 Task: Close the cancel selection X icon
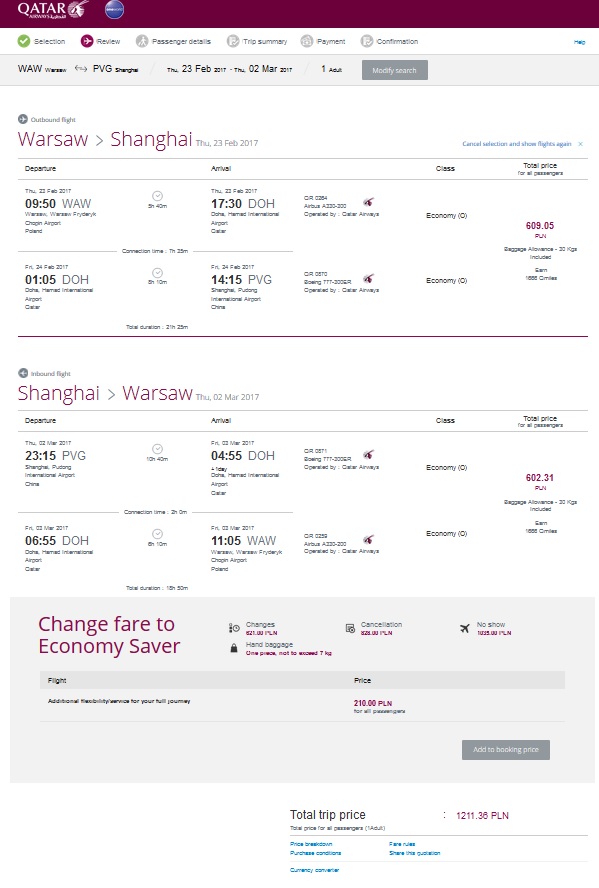(x=580, y=144)
